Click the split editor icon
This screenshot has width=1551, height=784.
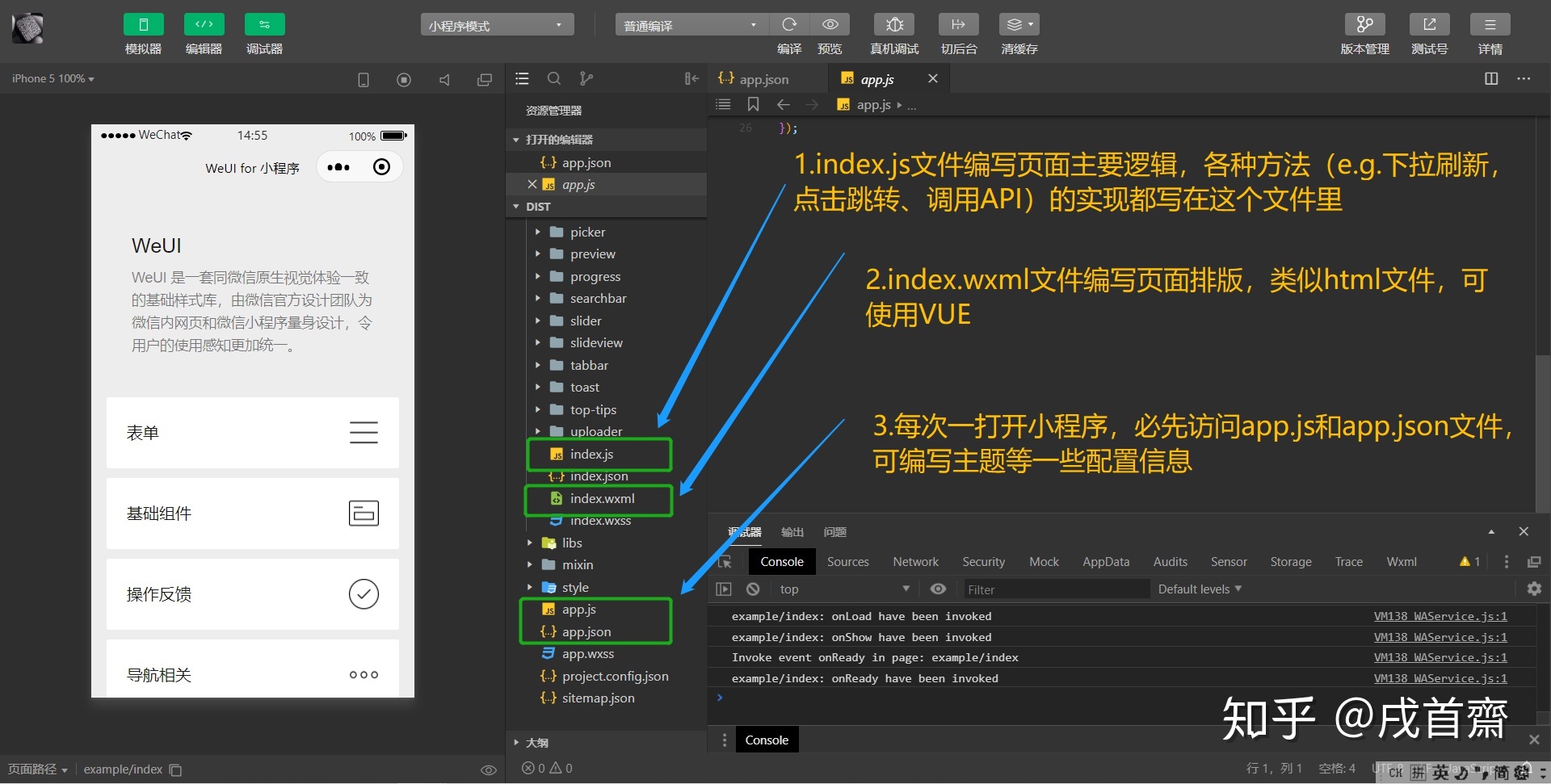click(x=1491, y=78)
